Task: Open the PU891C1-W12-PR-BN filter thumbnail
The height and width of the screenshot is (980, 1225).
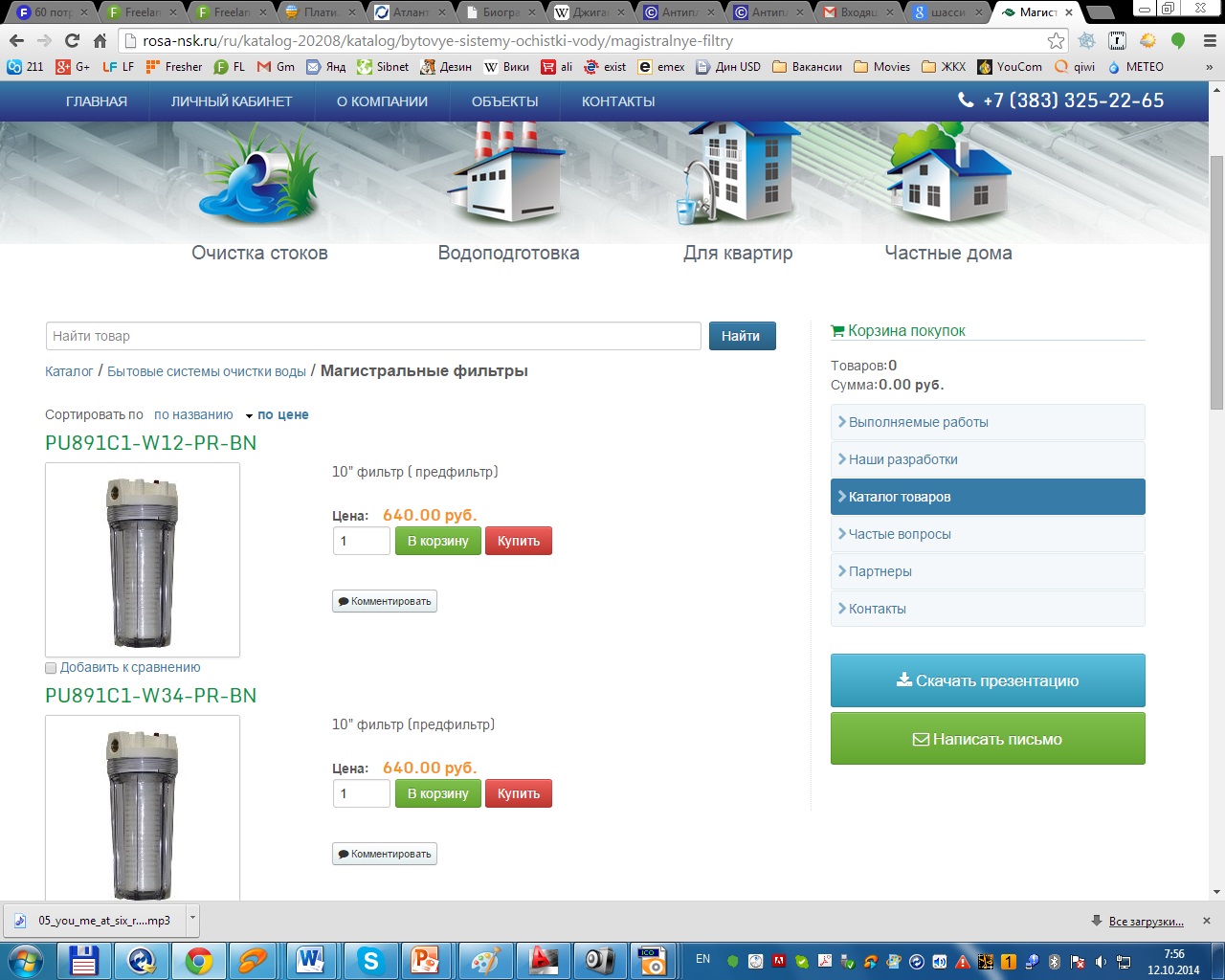Action: tap(143, 560)
